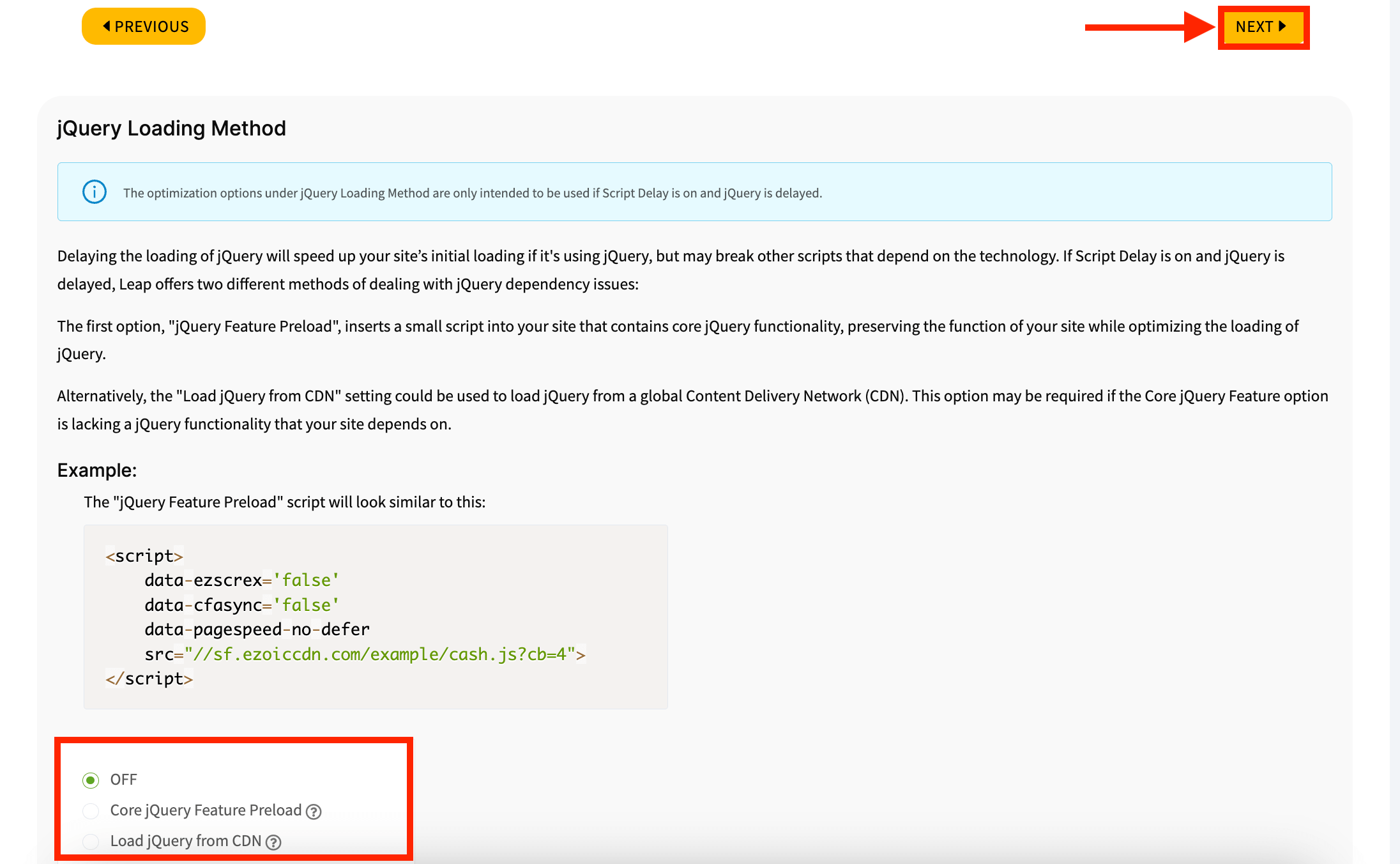Screen dimensions: 1400x864
Task: Click the data-pagespeed-no-defer code line
Action: tap(257, 629)
